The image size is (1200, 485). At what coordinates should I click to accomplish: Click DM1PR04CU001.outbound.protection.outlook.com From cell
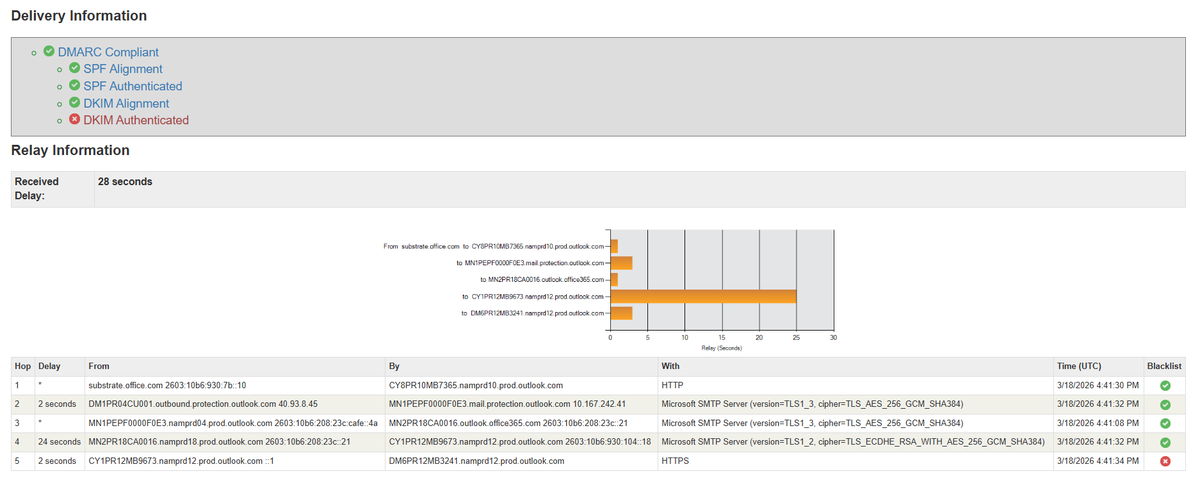point(234,404)
